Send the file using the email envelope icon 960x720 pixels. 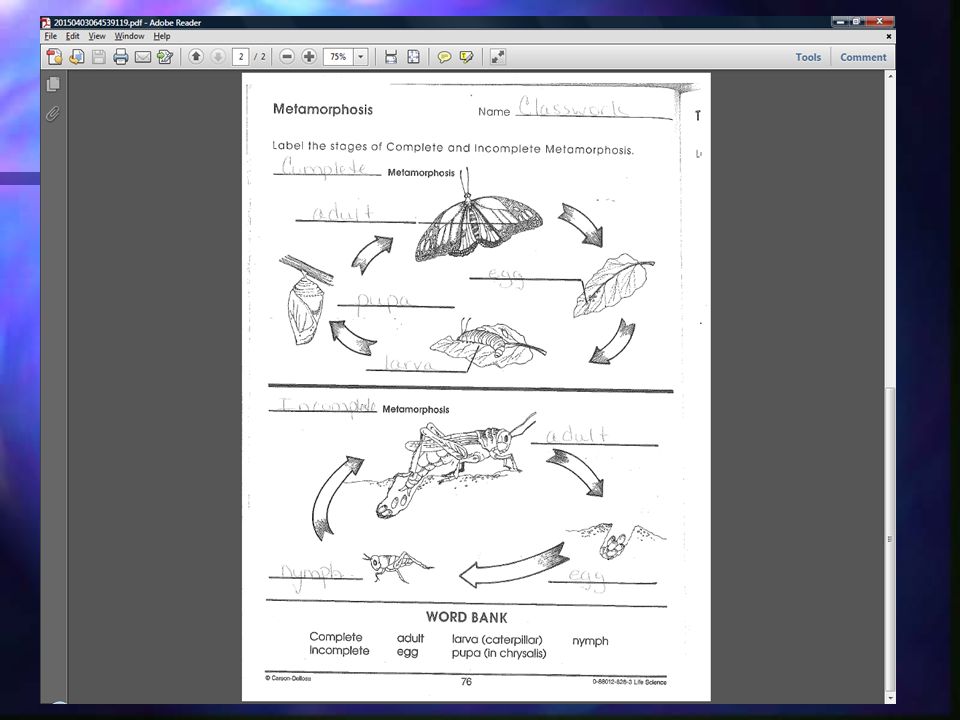tap(143, 57)
